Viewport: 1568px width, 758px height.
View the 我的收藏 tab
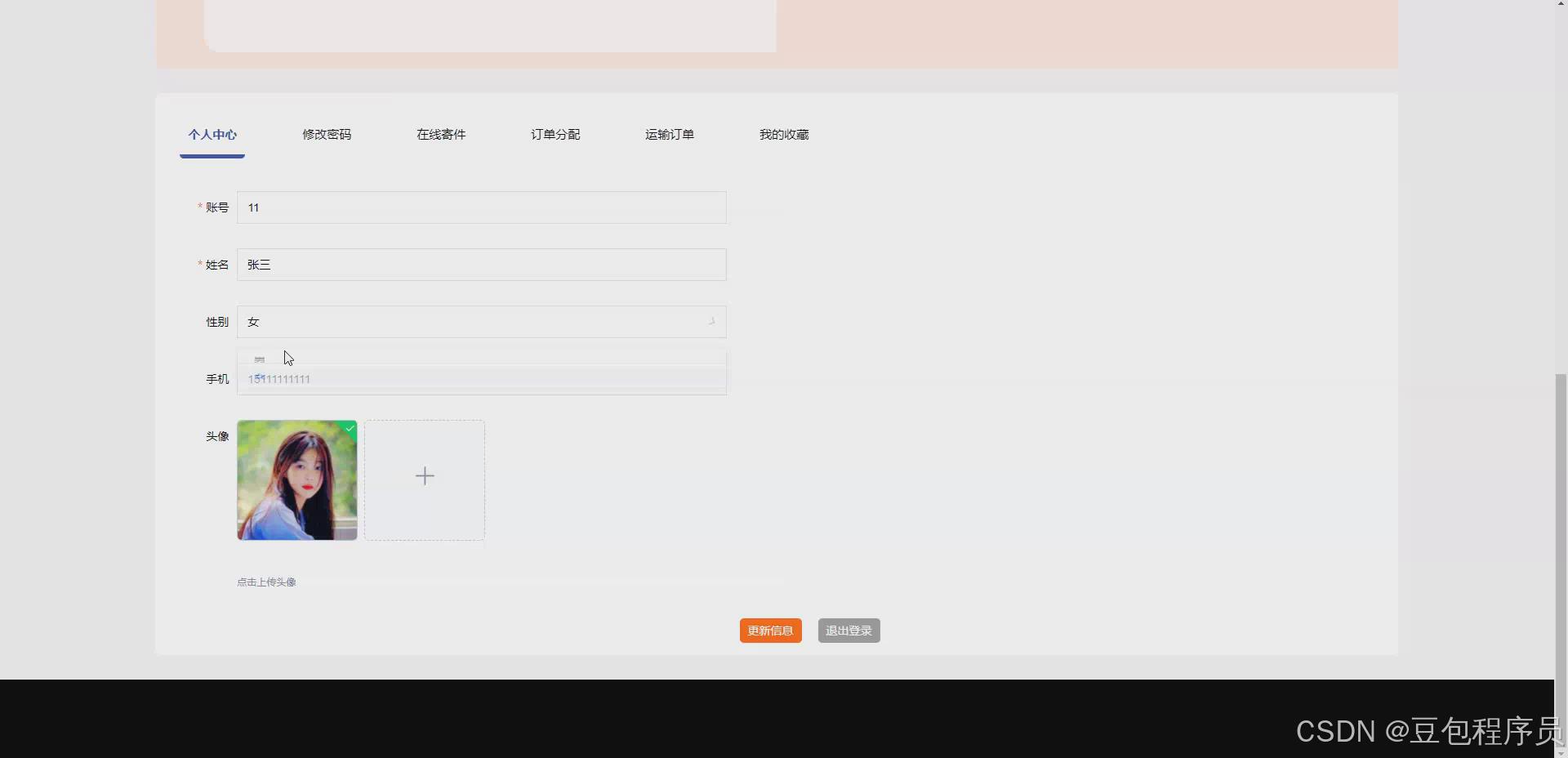[x=784, y=135]
